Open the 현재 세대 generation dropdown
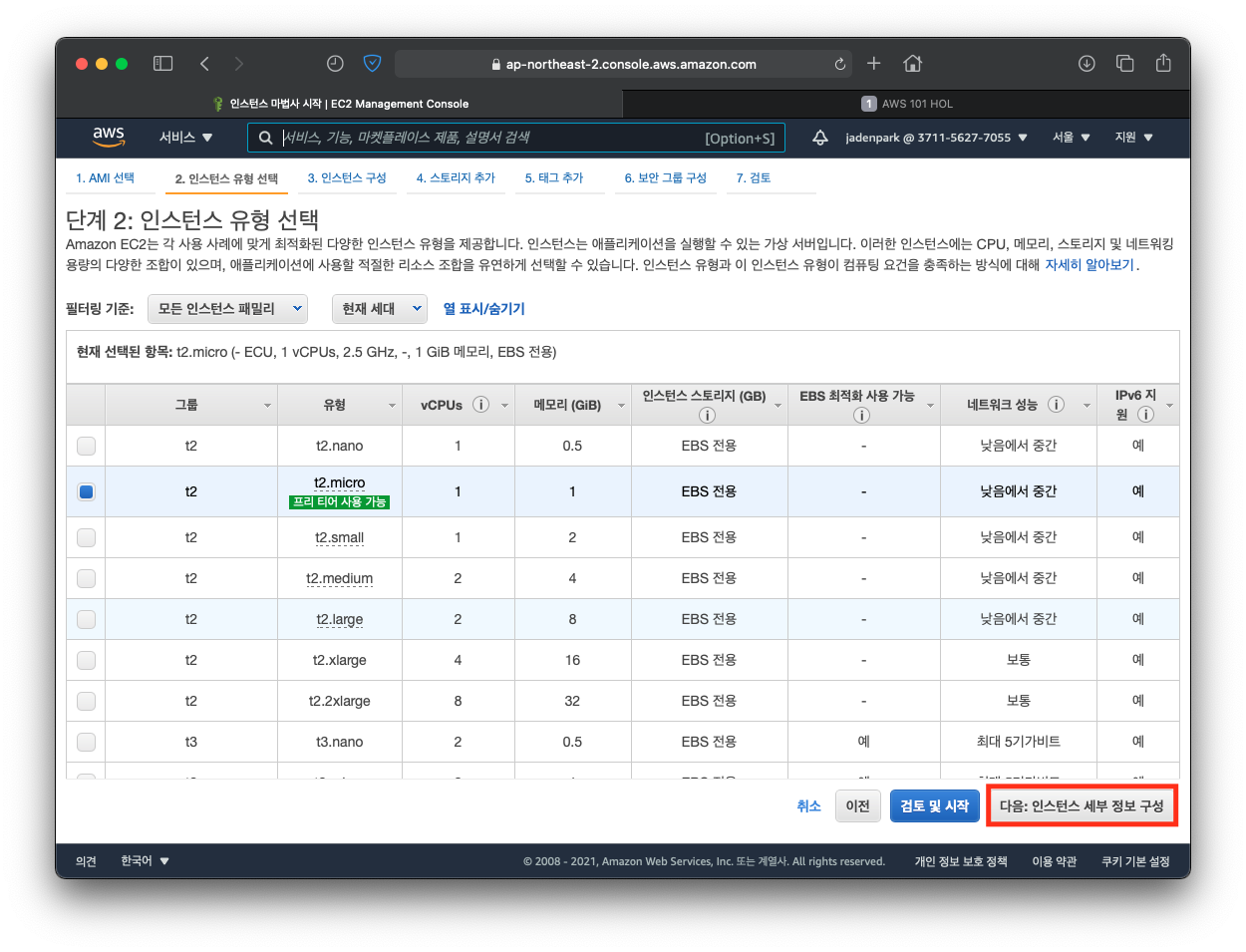Viewport: 1246px width, 952px height. click(380, 309)
